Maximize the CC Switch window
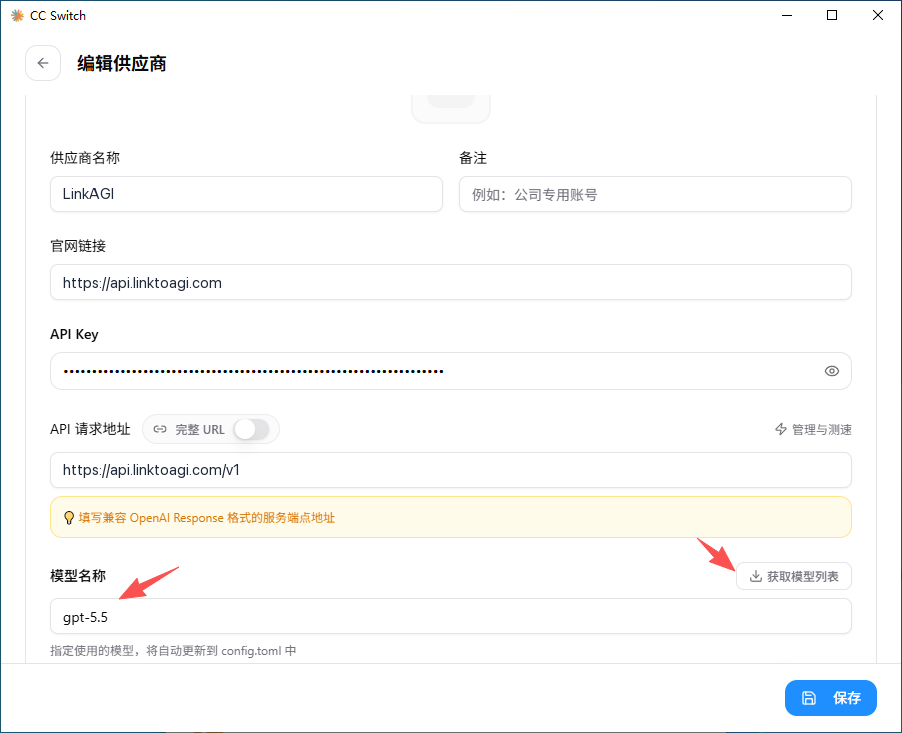 click(x=832, y=16)
